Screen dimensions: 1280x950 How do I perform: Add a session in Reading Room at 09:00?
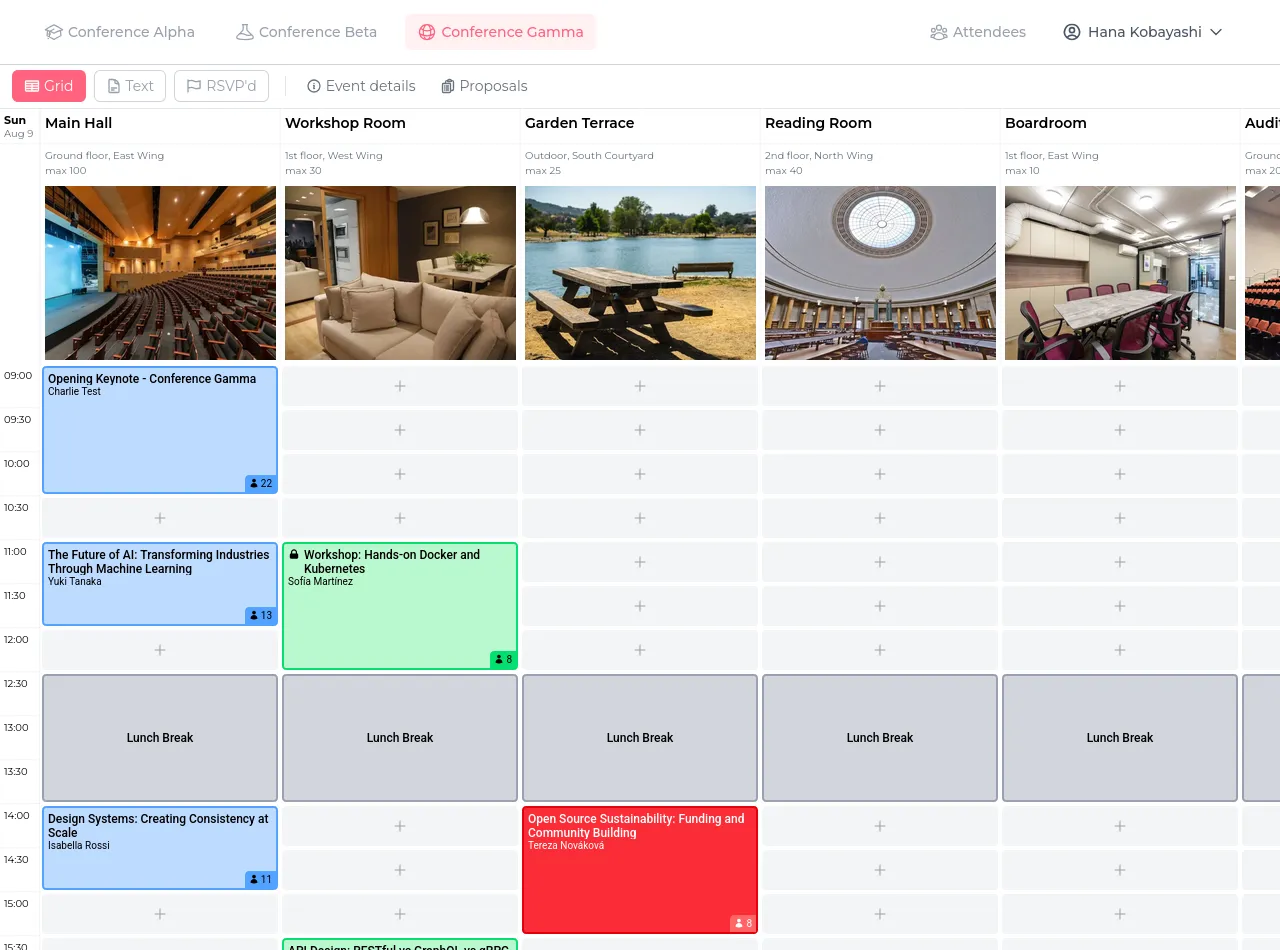pyautogui.click(x=880, y=386)
